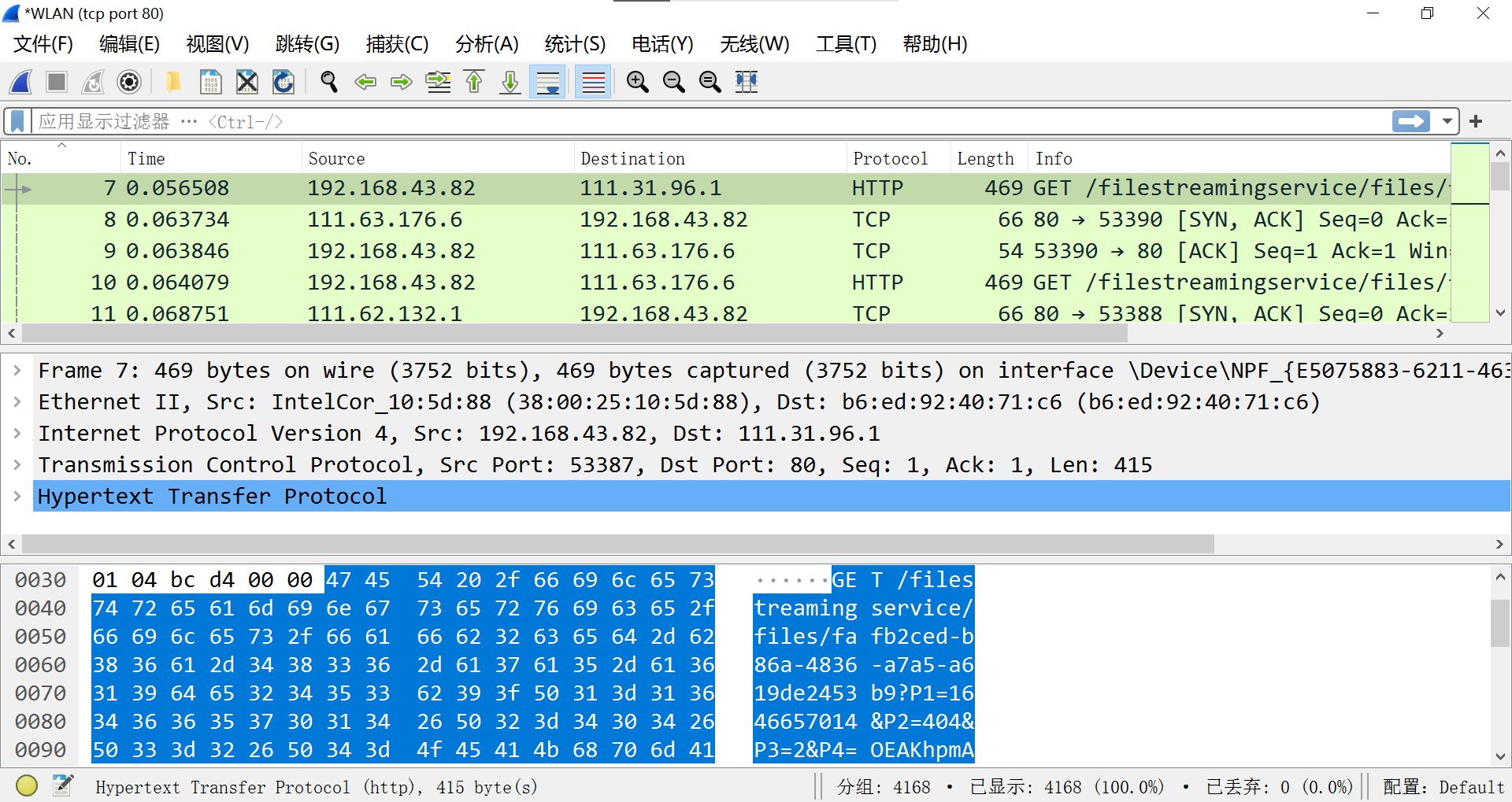Sort by Protocol column header
The image size is (1512, 802).
(x=899, y=158)
